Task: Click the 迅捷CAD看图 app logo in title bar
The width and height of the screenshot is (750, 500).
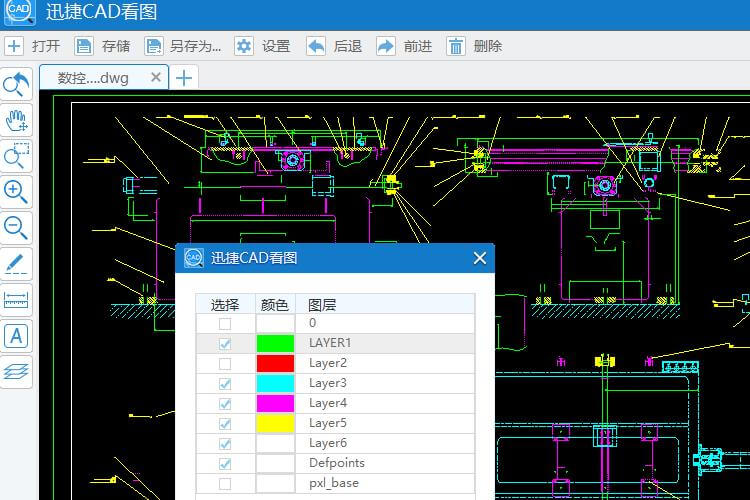Action: (19, 11)
